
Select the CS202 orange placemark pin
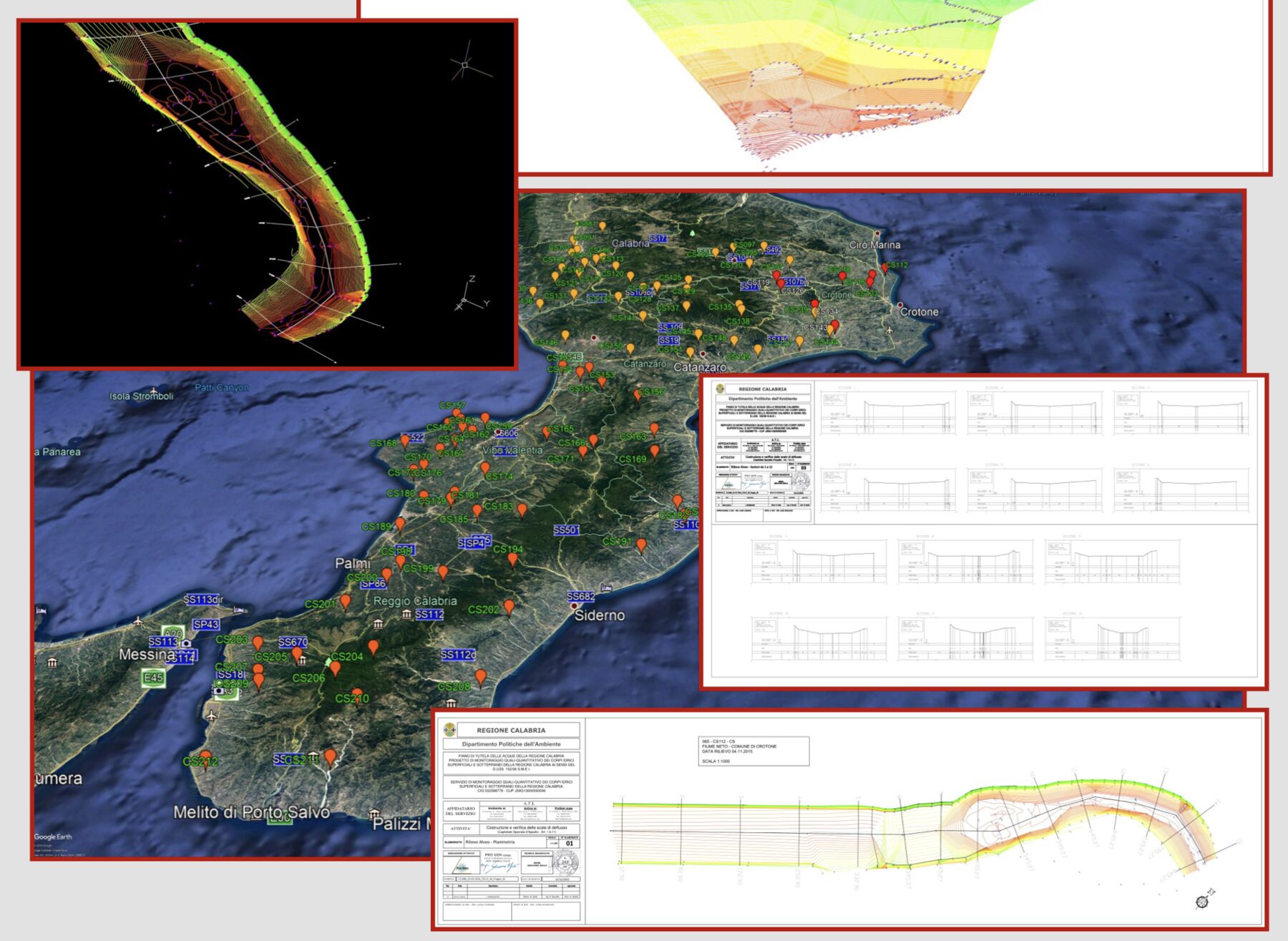point(509,608)
